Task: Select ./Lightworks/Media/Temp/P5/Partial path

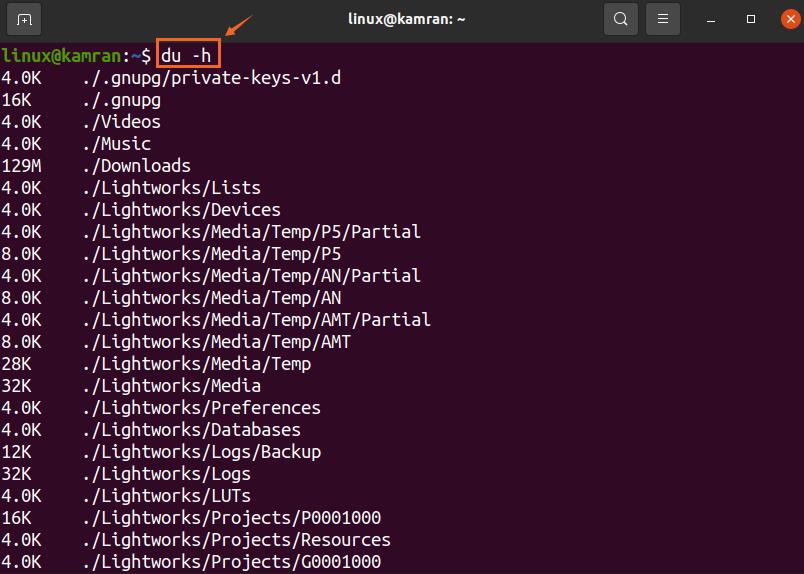Action: click(251, 232)
